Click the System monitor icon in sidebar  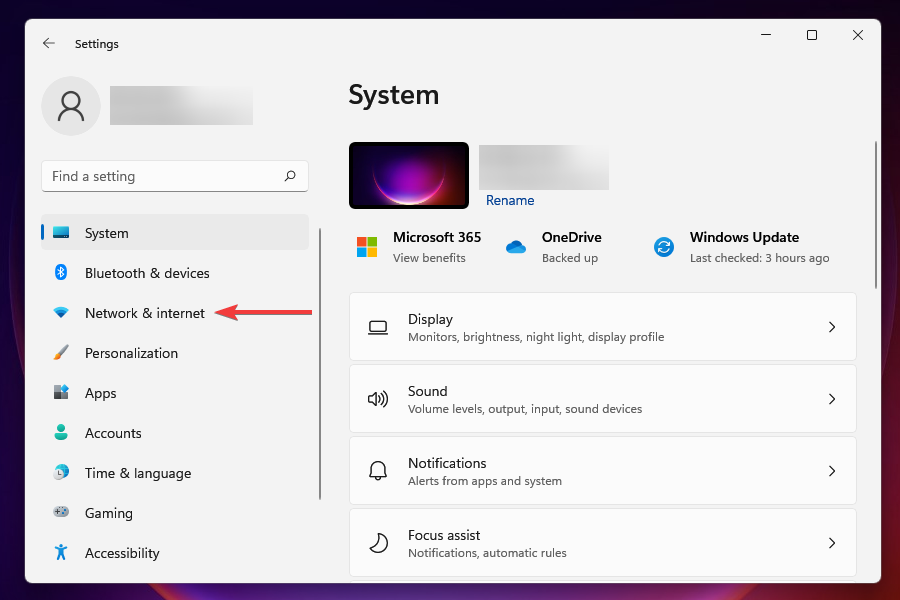point(61,233)
